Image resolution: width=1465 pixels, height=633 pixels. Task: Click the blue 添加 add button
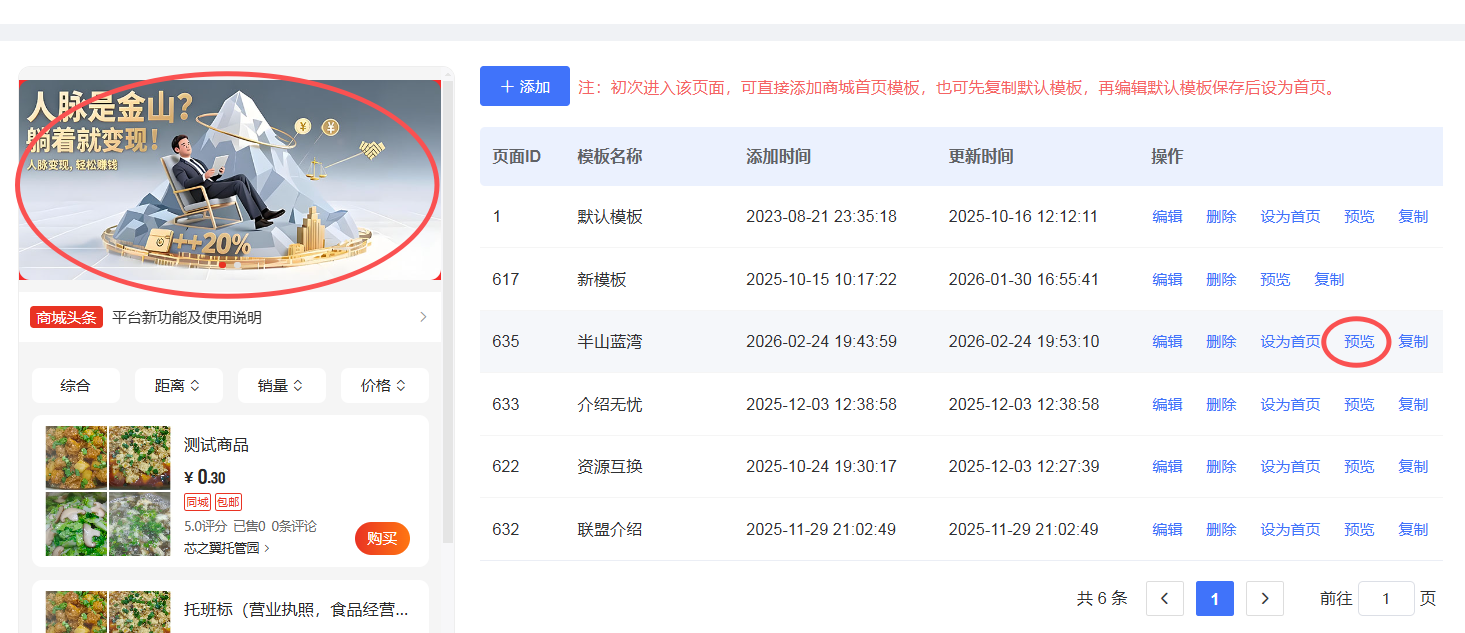click(524, 86)
